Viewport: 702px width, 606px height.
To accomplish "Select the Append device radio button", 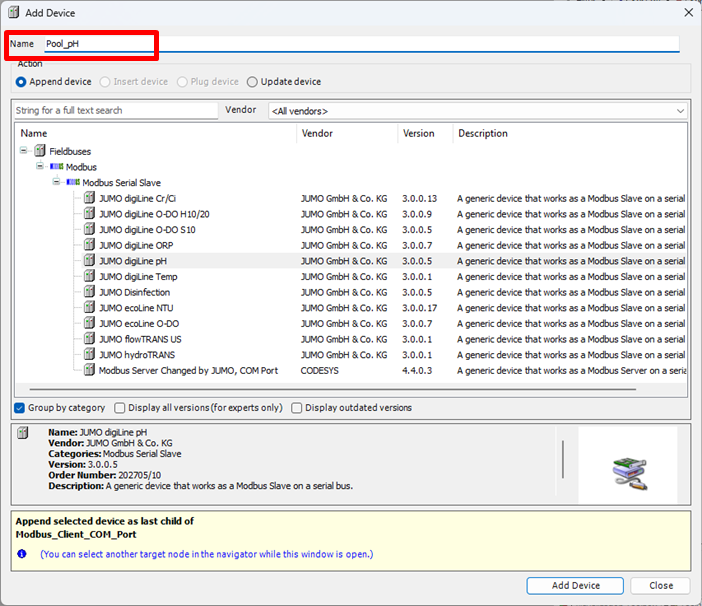I will pos(21,82).
